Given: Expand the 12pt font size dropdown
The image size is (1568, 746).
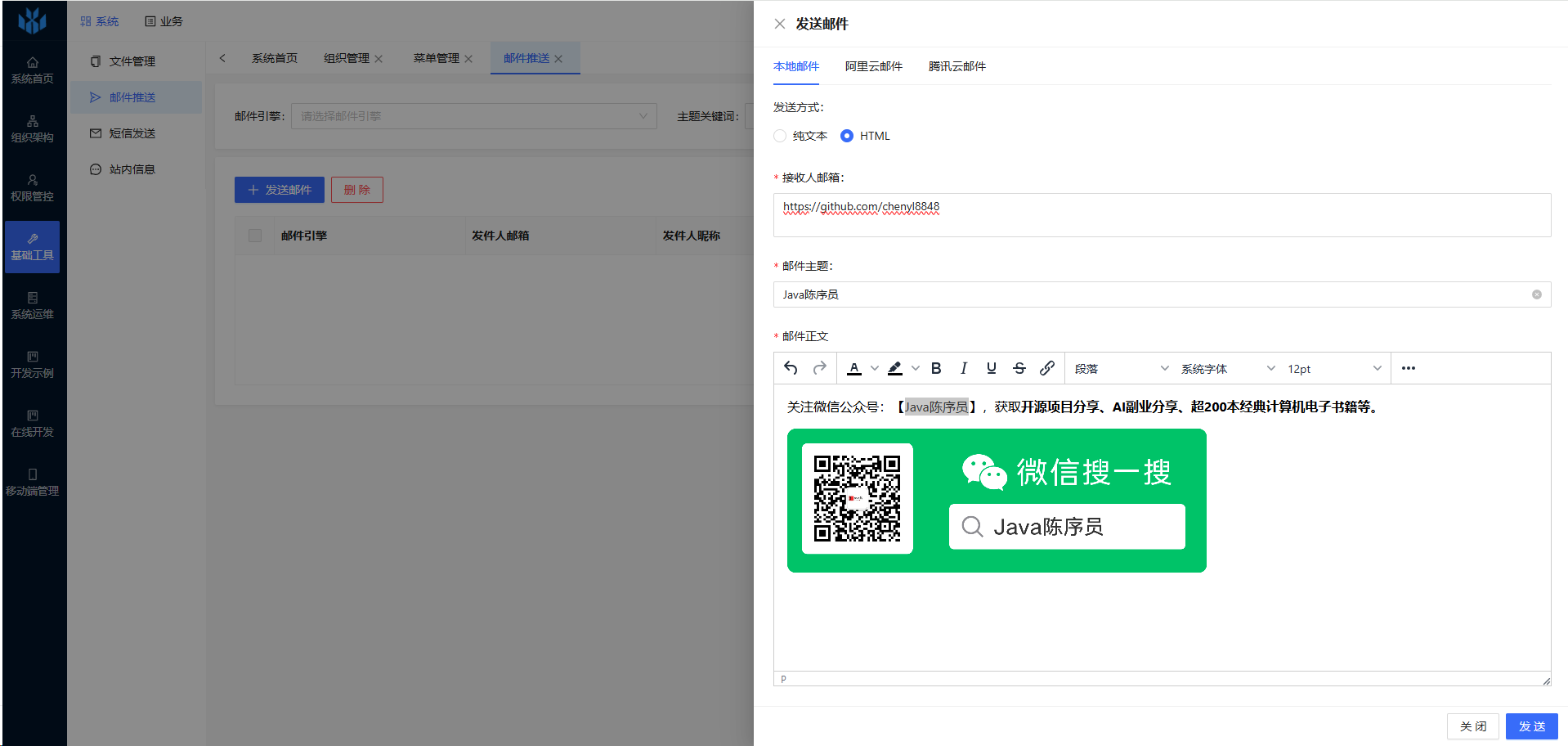Looking at the screenshot, I should pyautogui.click(x=1333, y=369).
